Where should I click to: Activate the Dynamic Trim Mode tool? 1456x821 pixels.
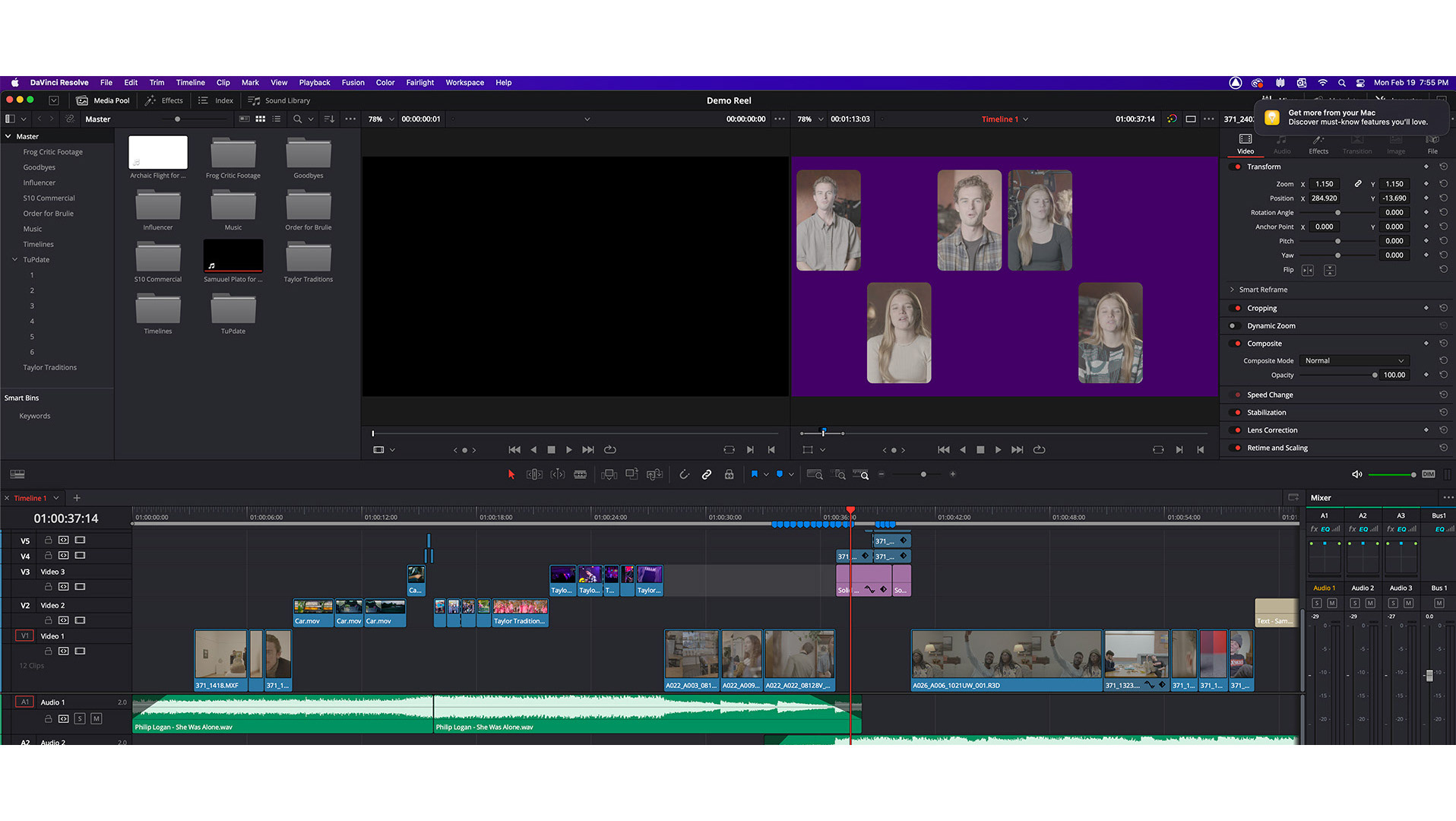[x=558, y=474]
